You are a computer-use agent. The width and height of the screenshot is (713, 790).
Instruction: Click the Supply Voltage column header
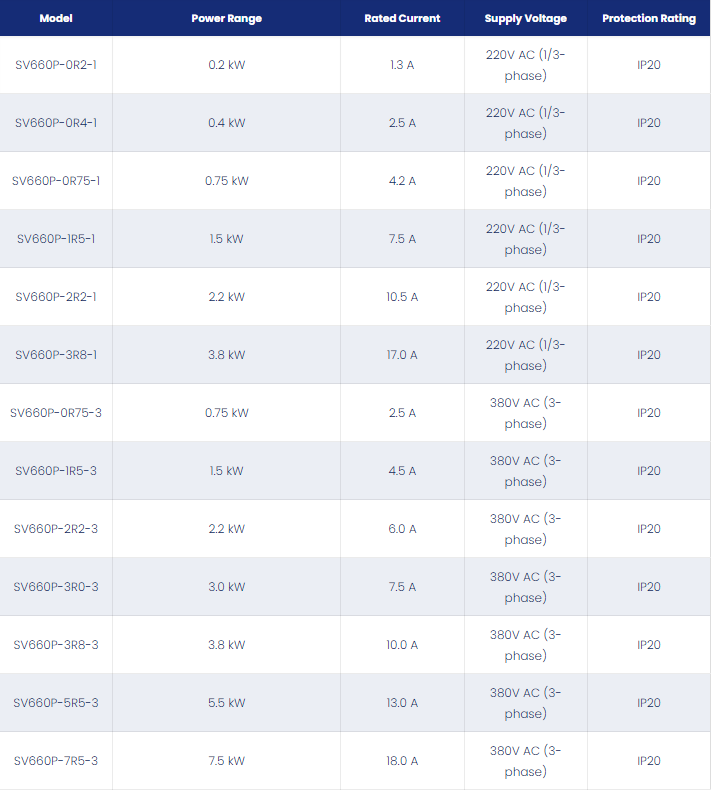click(526, 18)
